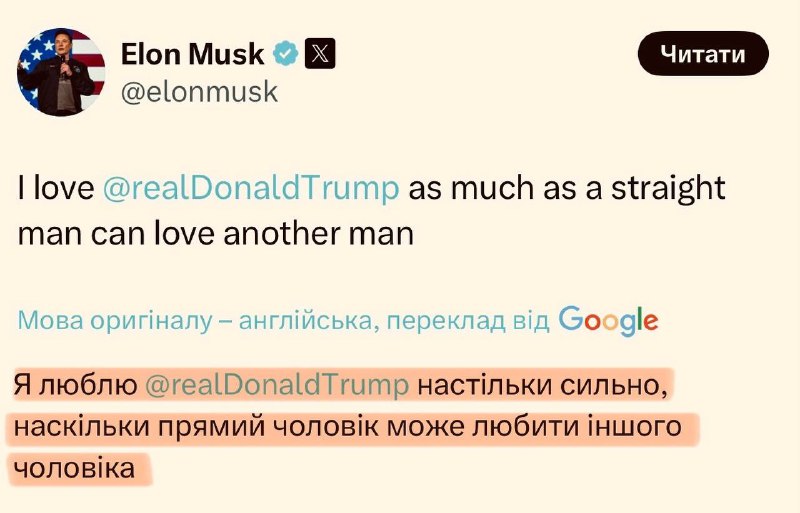This screenshot has width=800, height=513.
Task: Open the @elonmusk handle
Action: pyautogui.click(x=199, y=92)
